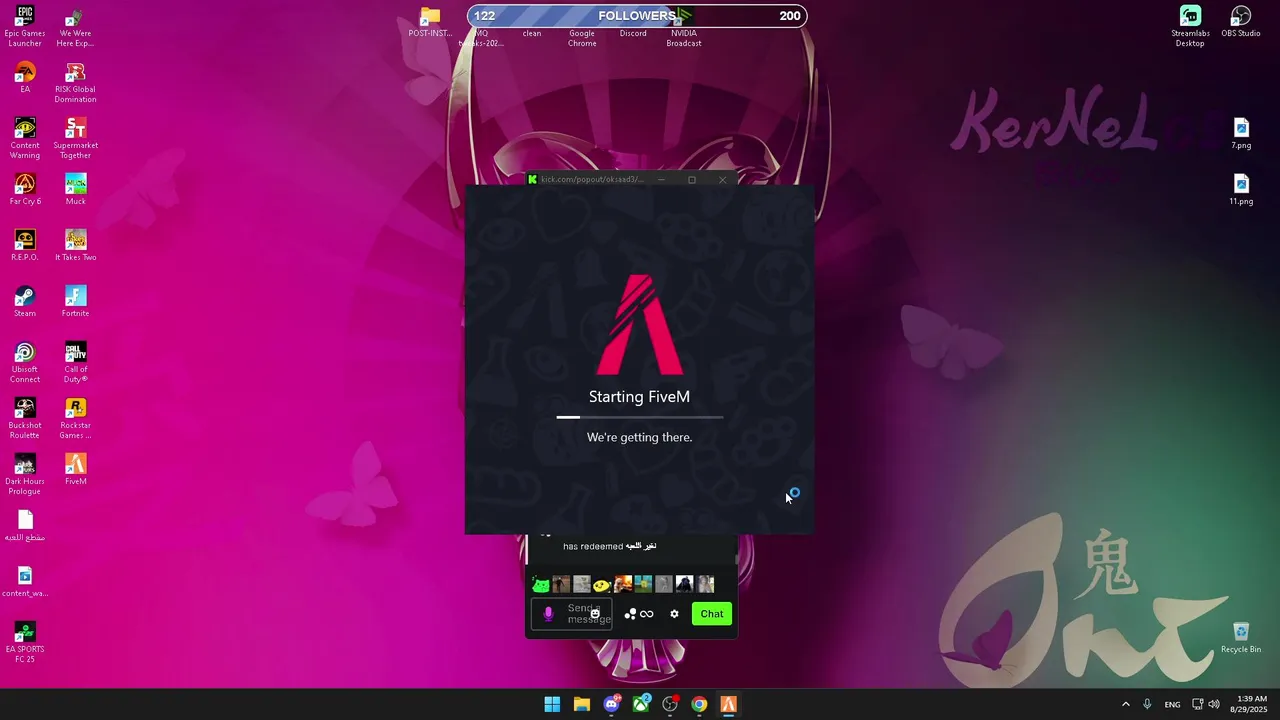The width and height of the screenshot is (1280, 720).
Task: Open the network tray icon
Action: point(1197,704)
